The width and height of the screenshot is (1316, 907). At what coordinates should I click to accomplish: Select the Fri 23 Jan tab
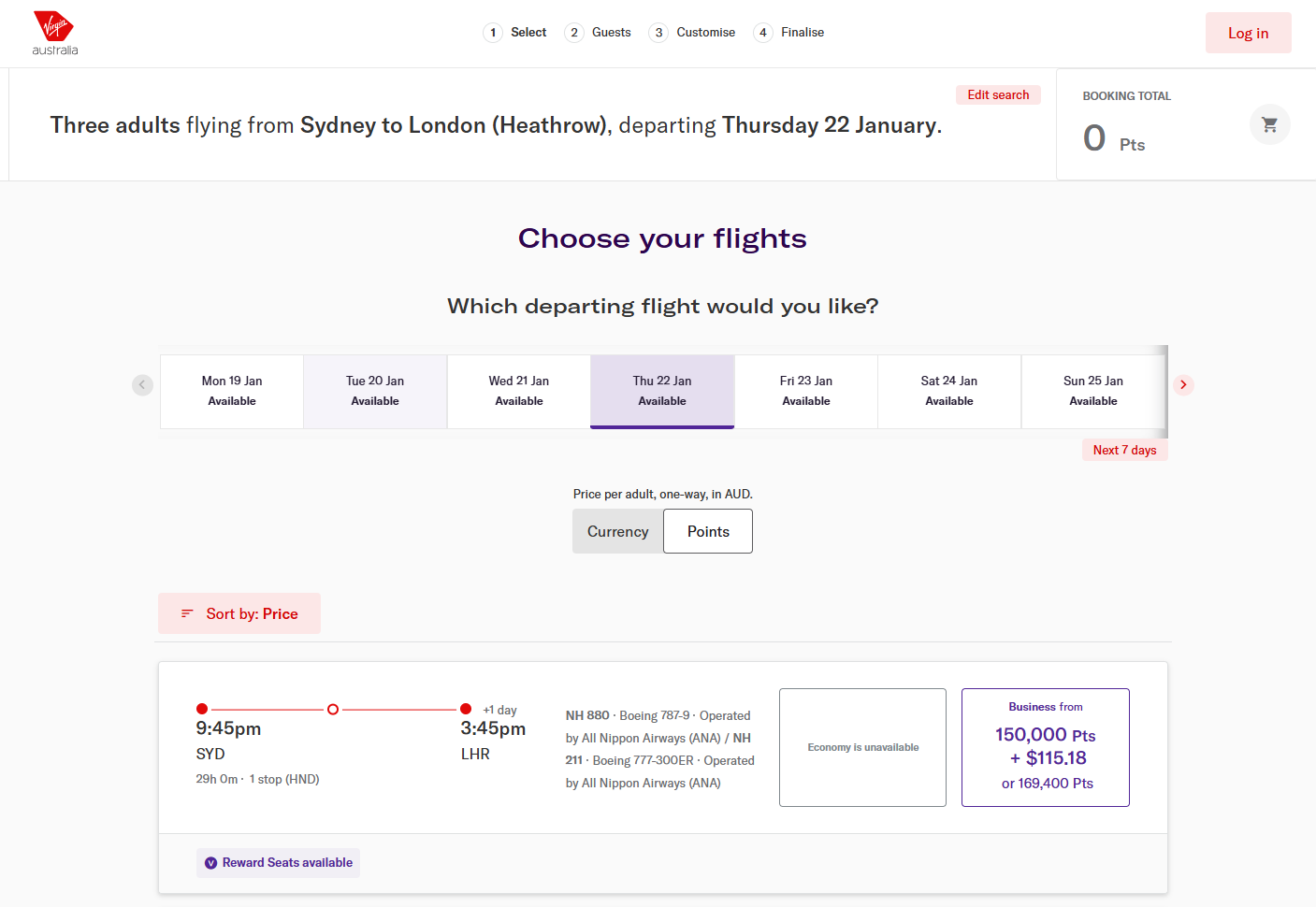pyautogui.click(x=805, y=391)
